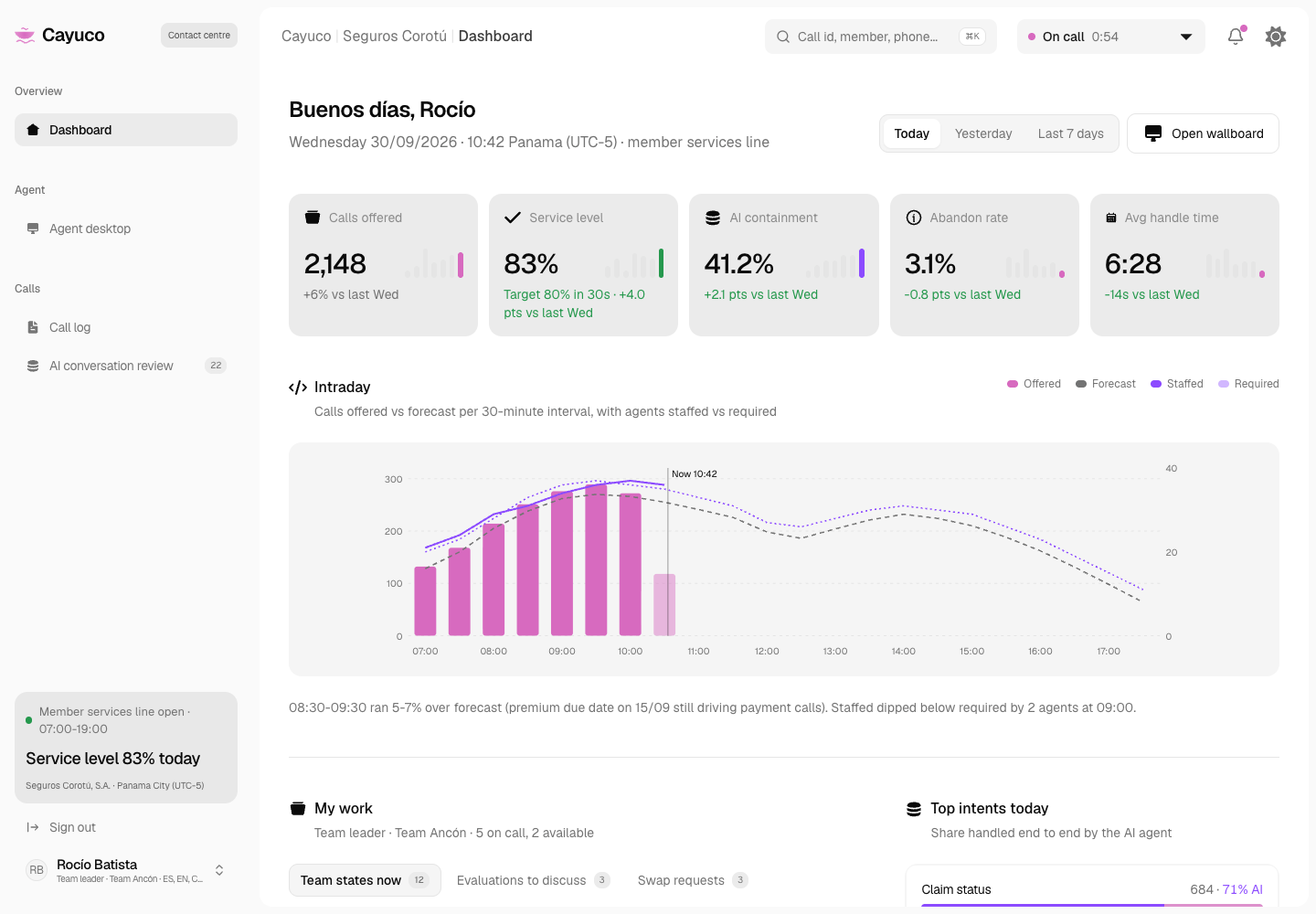Click the My work section icon
The width and height of the screenshot is (1316, 914).
click(298, 809)
